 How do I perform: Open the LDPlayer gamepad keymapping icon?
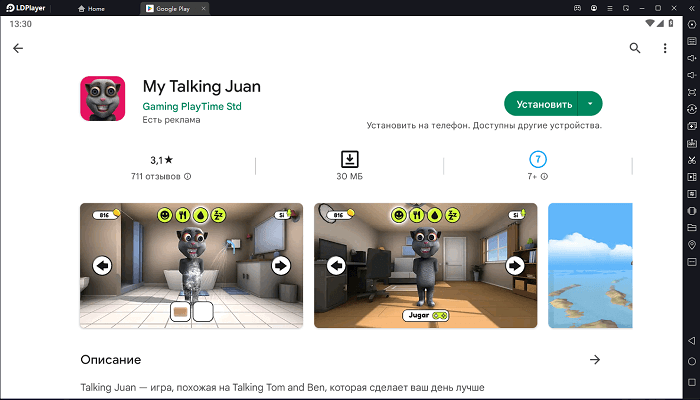click(577, 8)
